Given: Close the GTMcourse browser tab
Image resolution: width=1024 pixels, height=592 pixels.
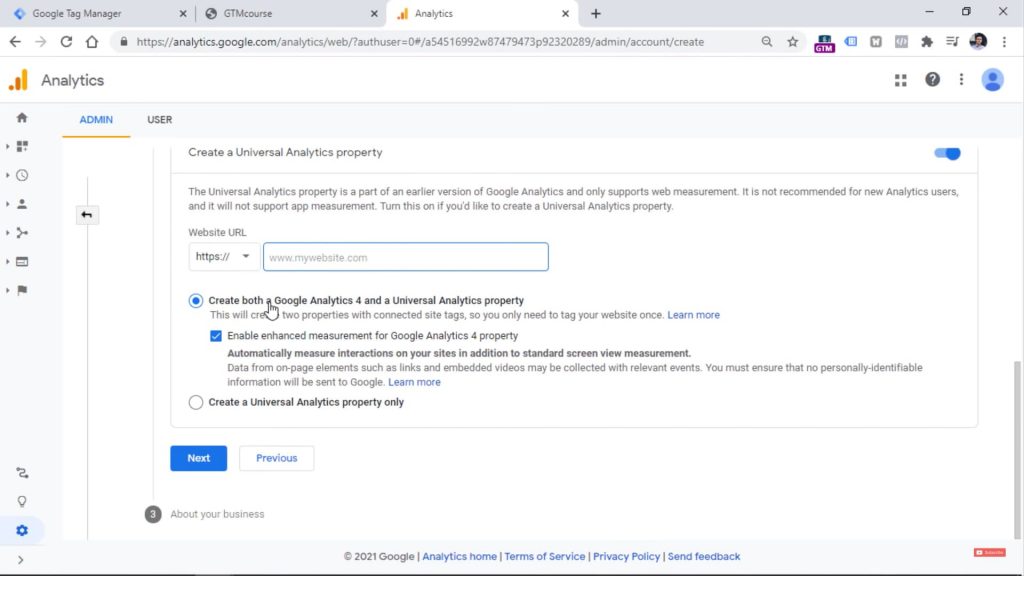Looking at the screenshot, I should coord(374,14).
